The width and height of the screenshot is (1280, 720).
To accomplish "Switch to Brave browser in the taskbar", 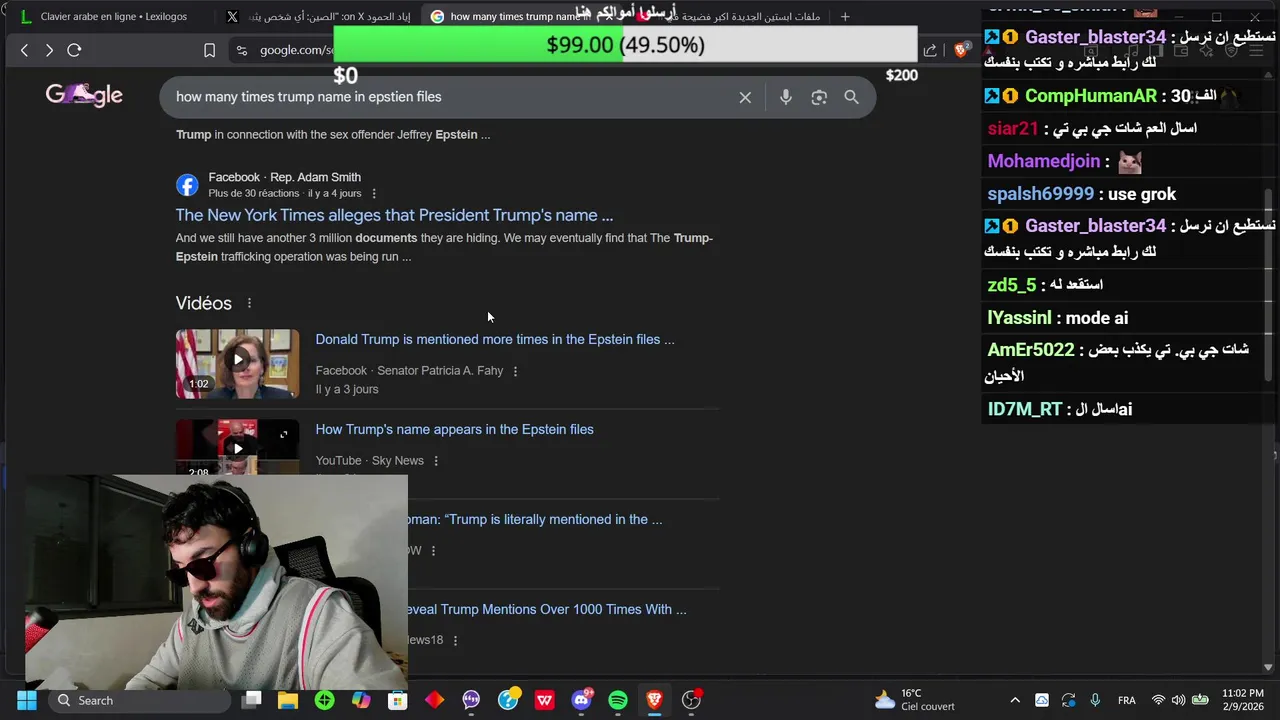I will pyautogui.click(x=654, y=700).
